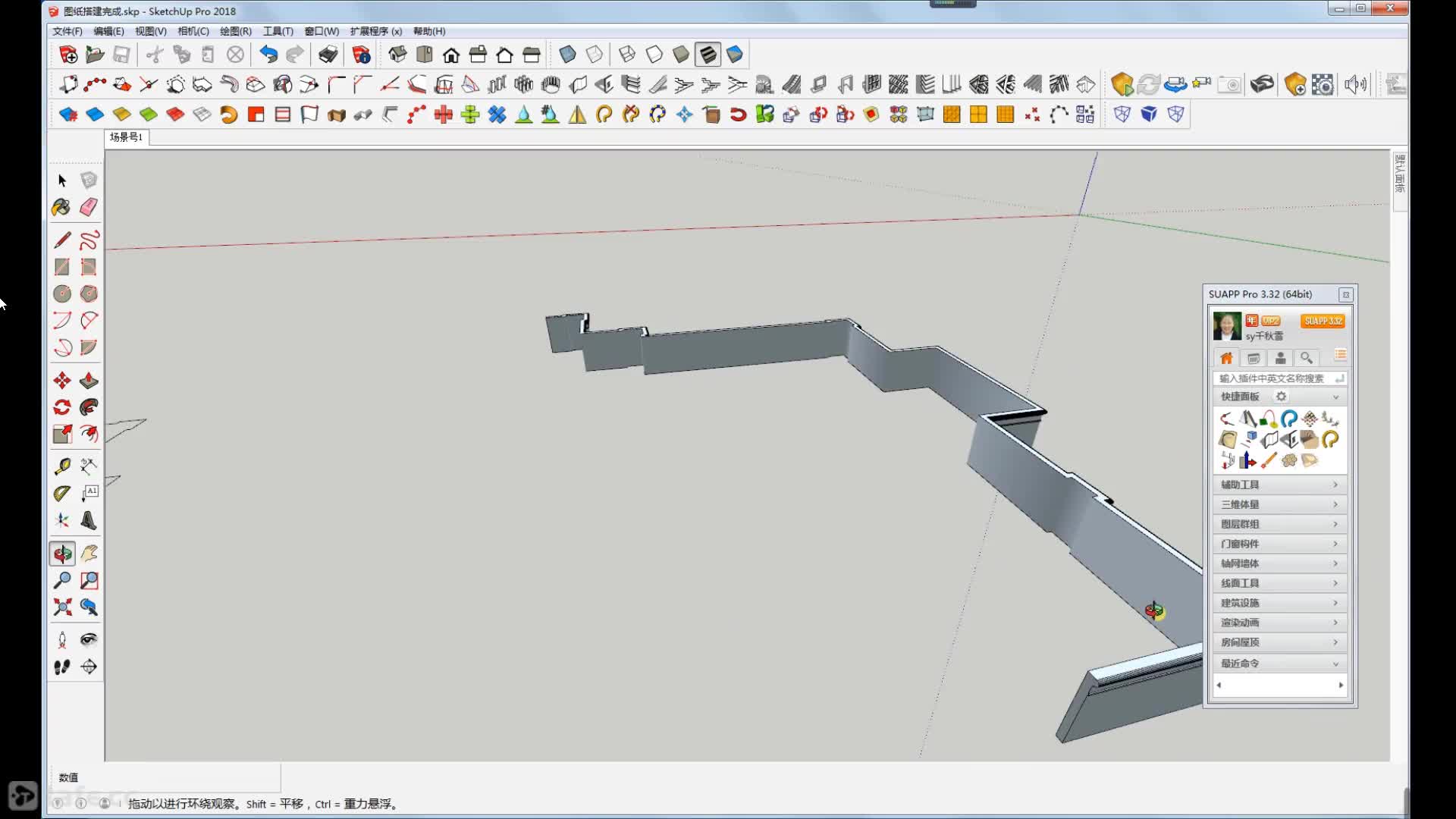Screen dimensions: 1456x819
Task: Open 相机(C) menu
Action: pyautogui.click(x=193, y=31)
